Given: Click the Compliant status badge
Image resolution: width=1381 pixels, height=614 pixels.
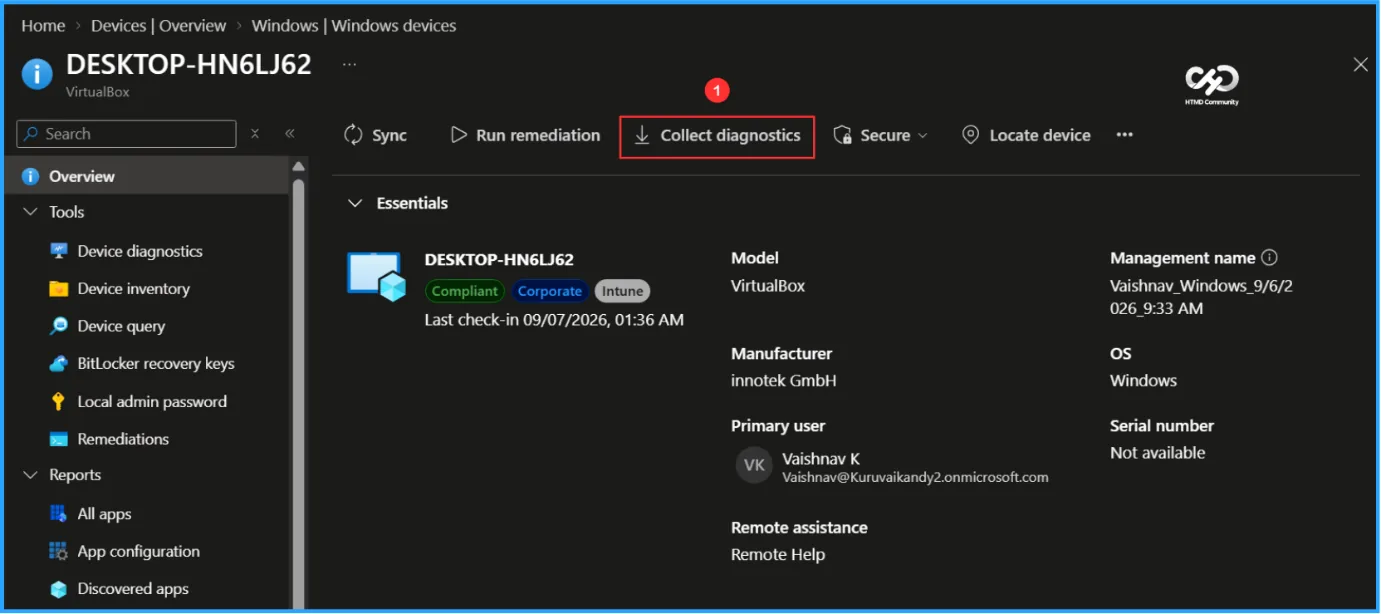Looking at the screenshot, I should pos(465,291).
